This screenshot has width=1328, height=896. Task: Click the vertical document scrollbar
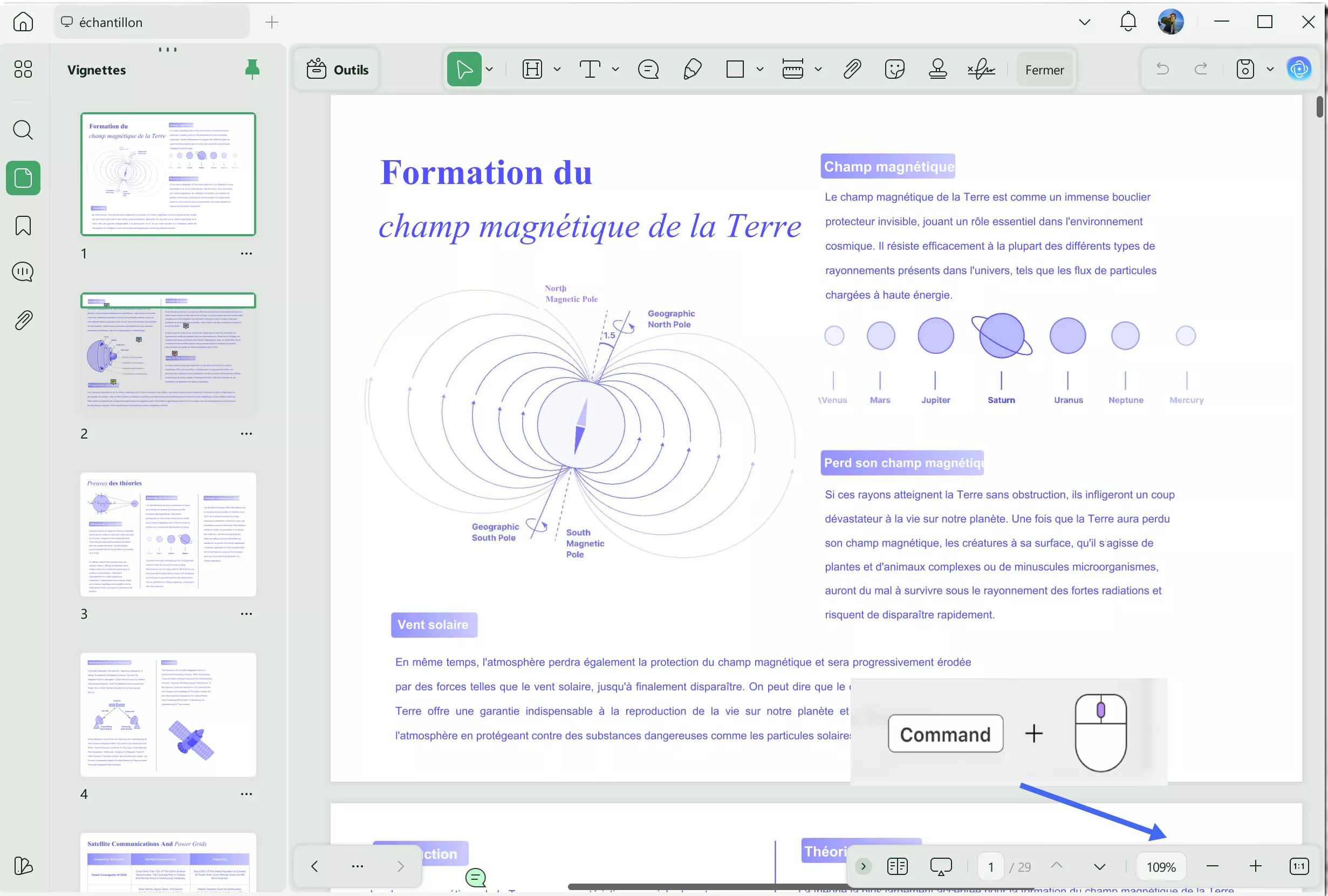[1319, 106]
